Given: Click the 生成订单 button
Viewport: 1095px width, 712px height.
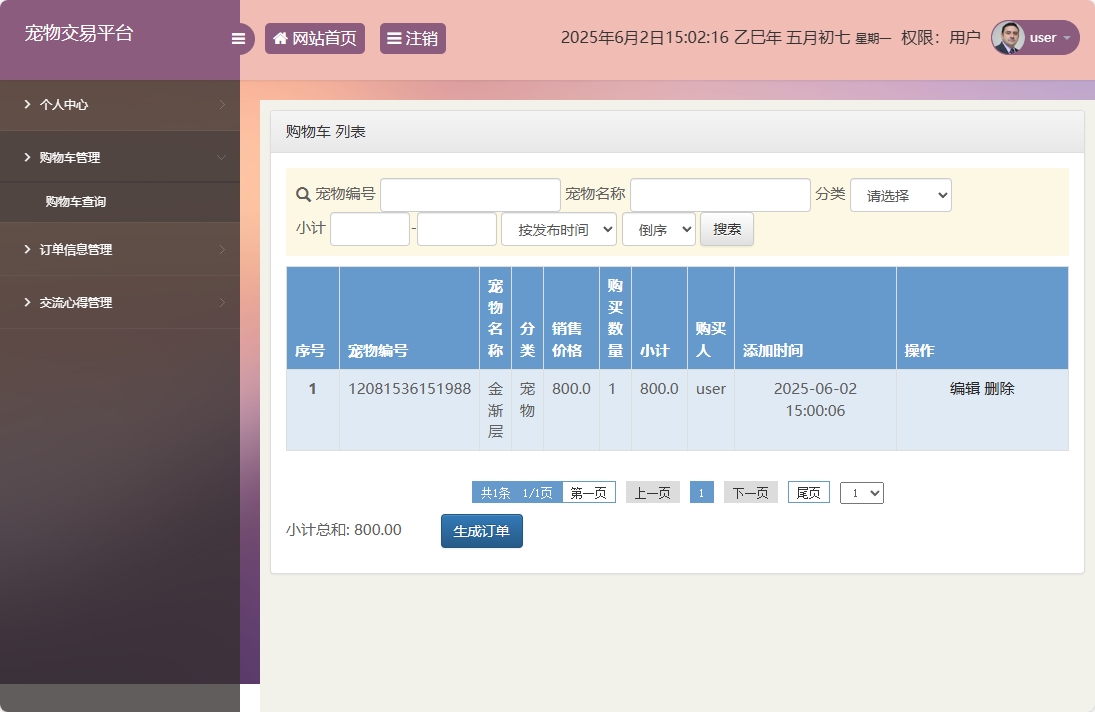Looking at the screenshot, I should pyautogui.click(x=481, y=530).
